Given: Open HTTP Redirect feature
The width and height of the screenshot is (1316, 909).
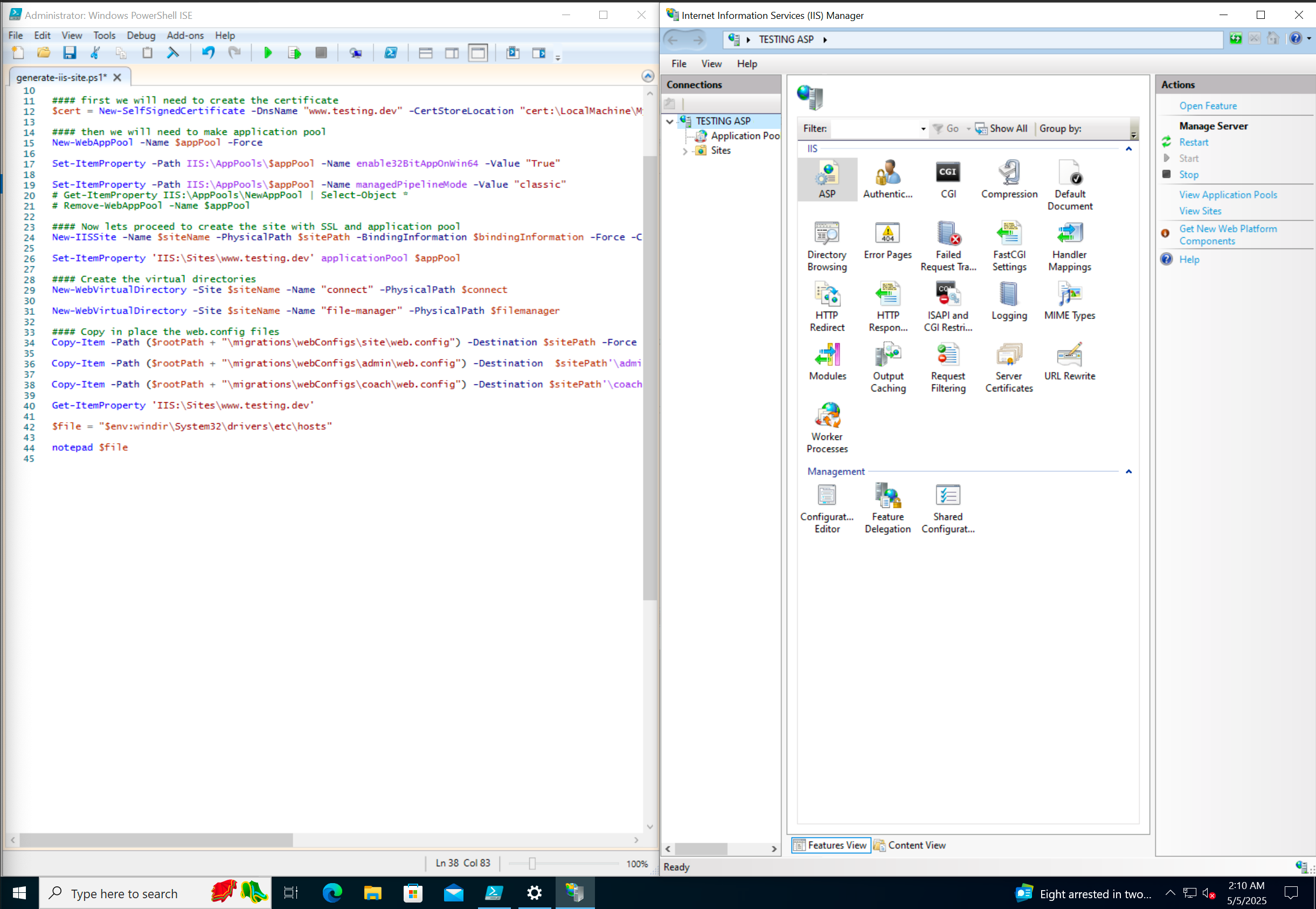Looking at the screenshot, I should click(x=827, y=306).
